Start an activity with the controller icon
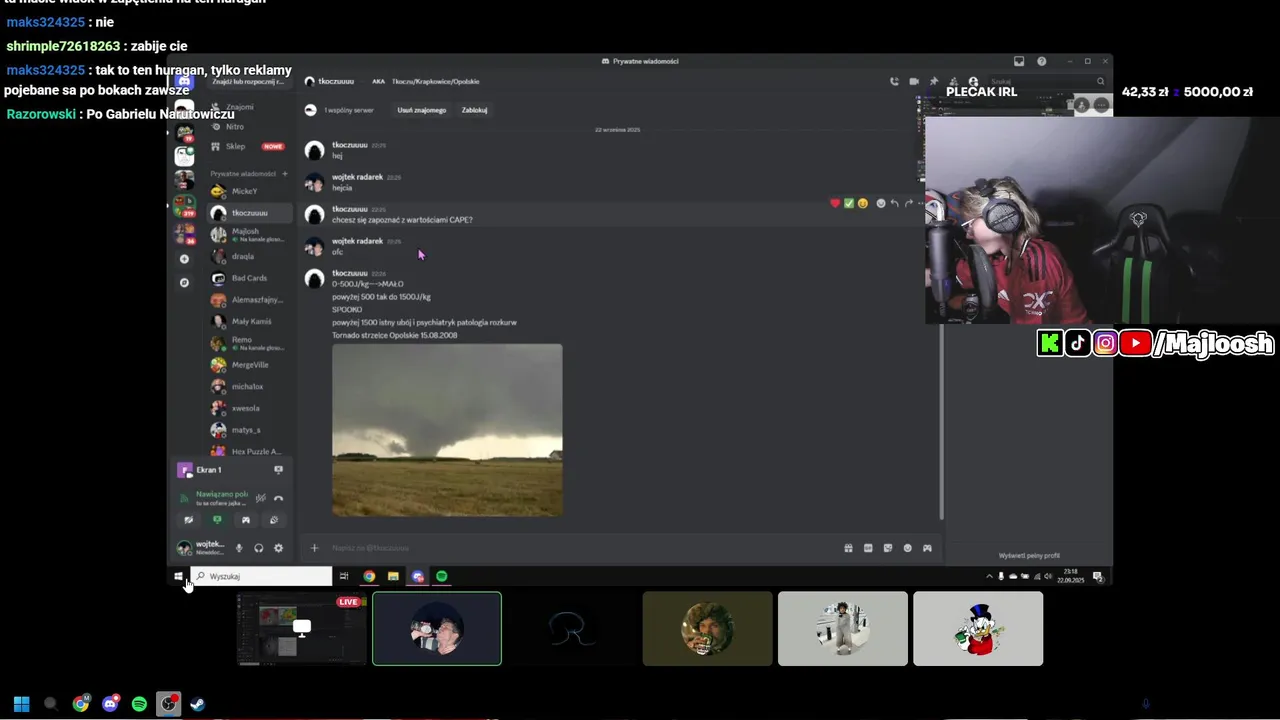Viewport: 1280px width, 720px height. pyautogui.click(x=245, y=520)
